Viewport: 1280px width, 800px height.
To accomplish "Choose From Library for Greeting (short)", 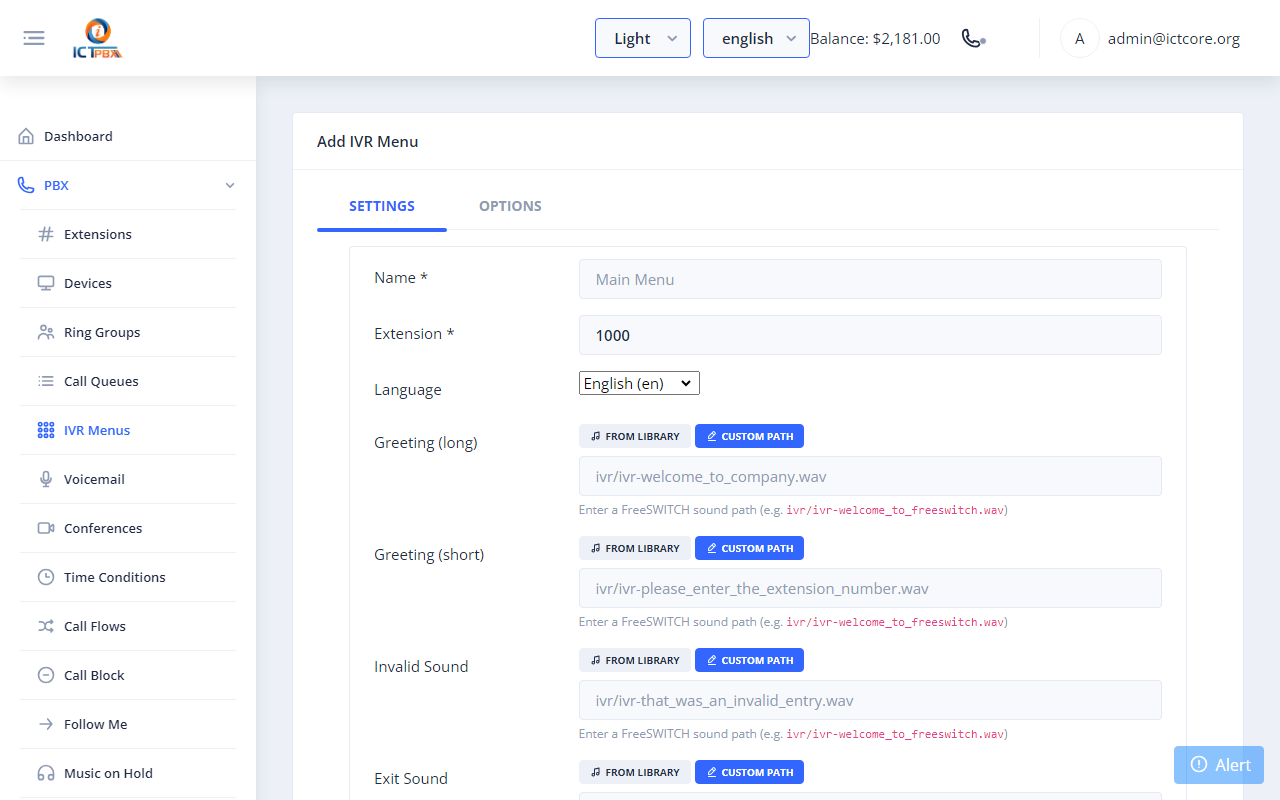I will pos(635,548).
